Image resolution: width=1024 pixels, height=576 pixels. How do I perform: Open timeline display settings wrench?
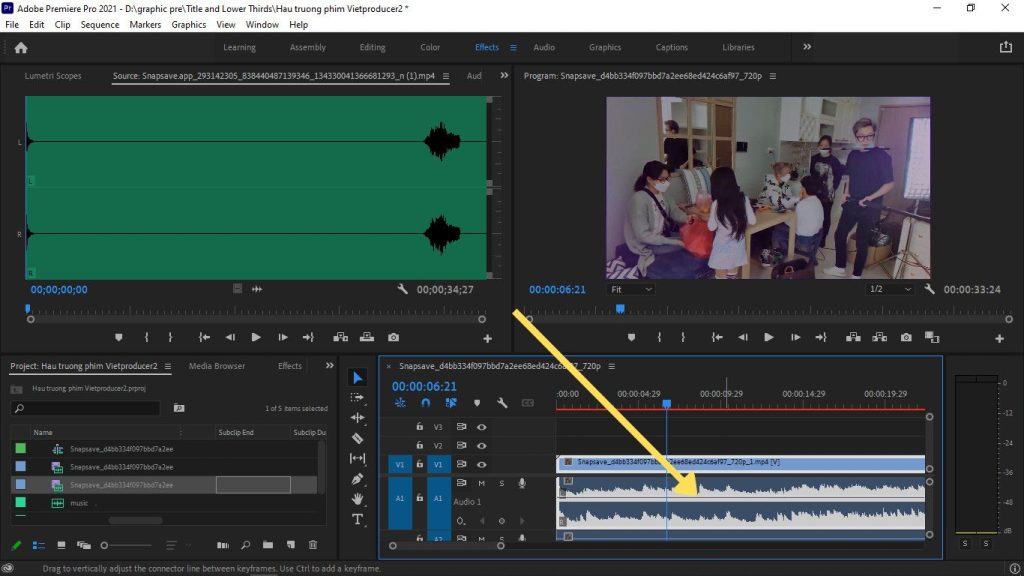point(502,403)
